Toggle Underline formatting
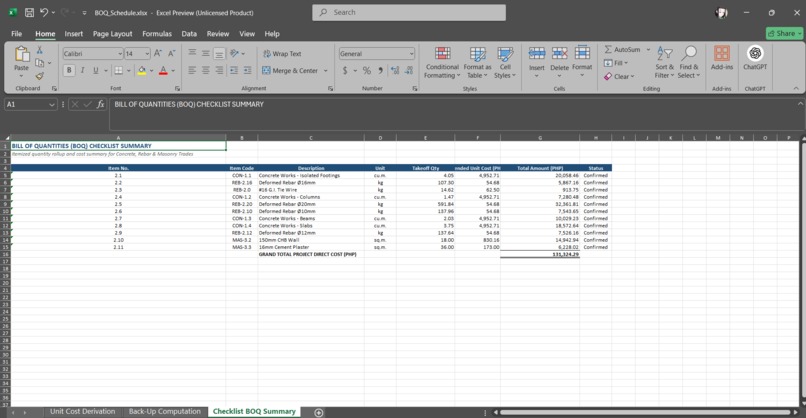This screenshot has height=418, width=806. (96, 70)
